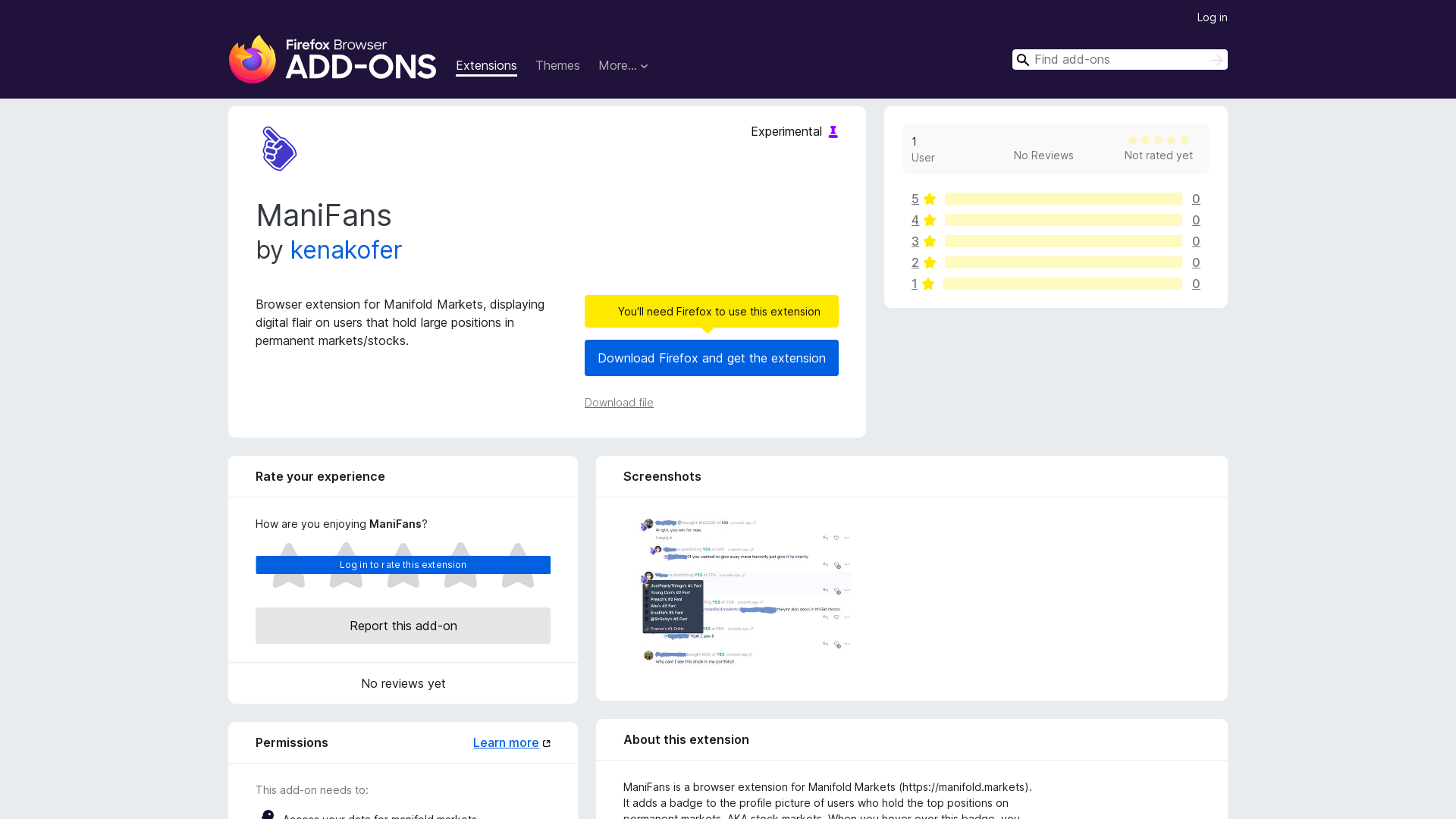Image resolution: width=1456 pixels, height=819 pixels.
Task: Click the No Reviews text
Action: click(x=1043, y=155)
